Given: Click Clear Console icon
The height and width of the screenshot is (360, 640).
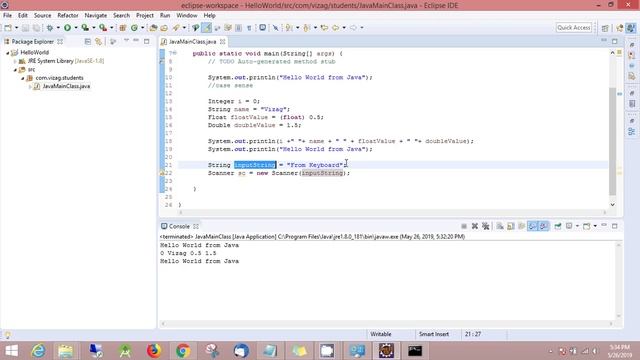Looking at the screenshot, I should click(500, 226).
